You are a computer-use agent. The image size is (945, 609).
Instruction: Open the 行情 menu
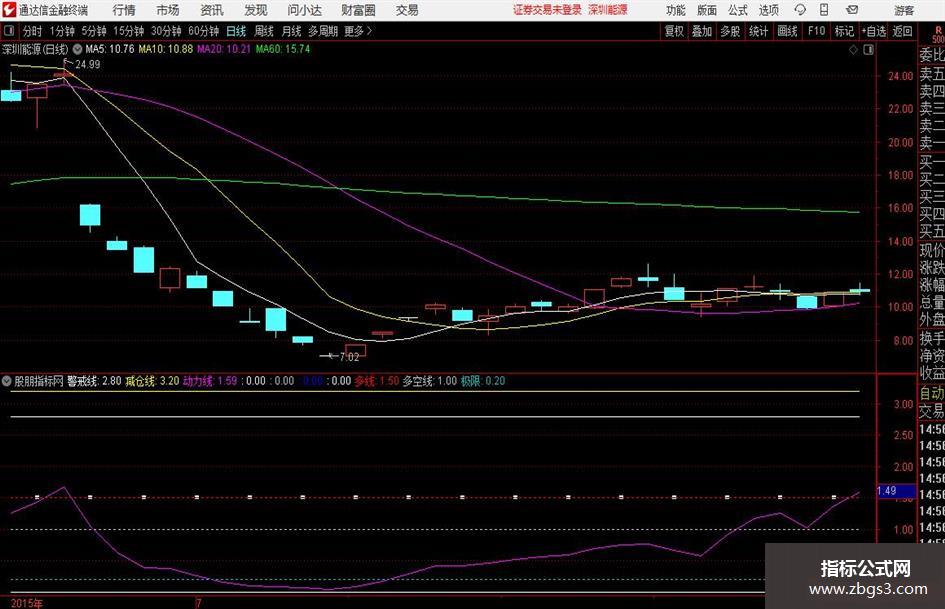(124, 10)
